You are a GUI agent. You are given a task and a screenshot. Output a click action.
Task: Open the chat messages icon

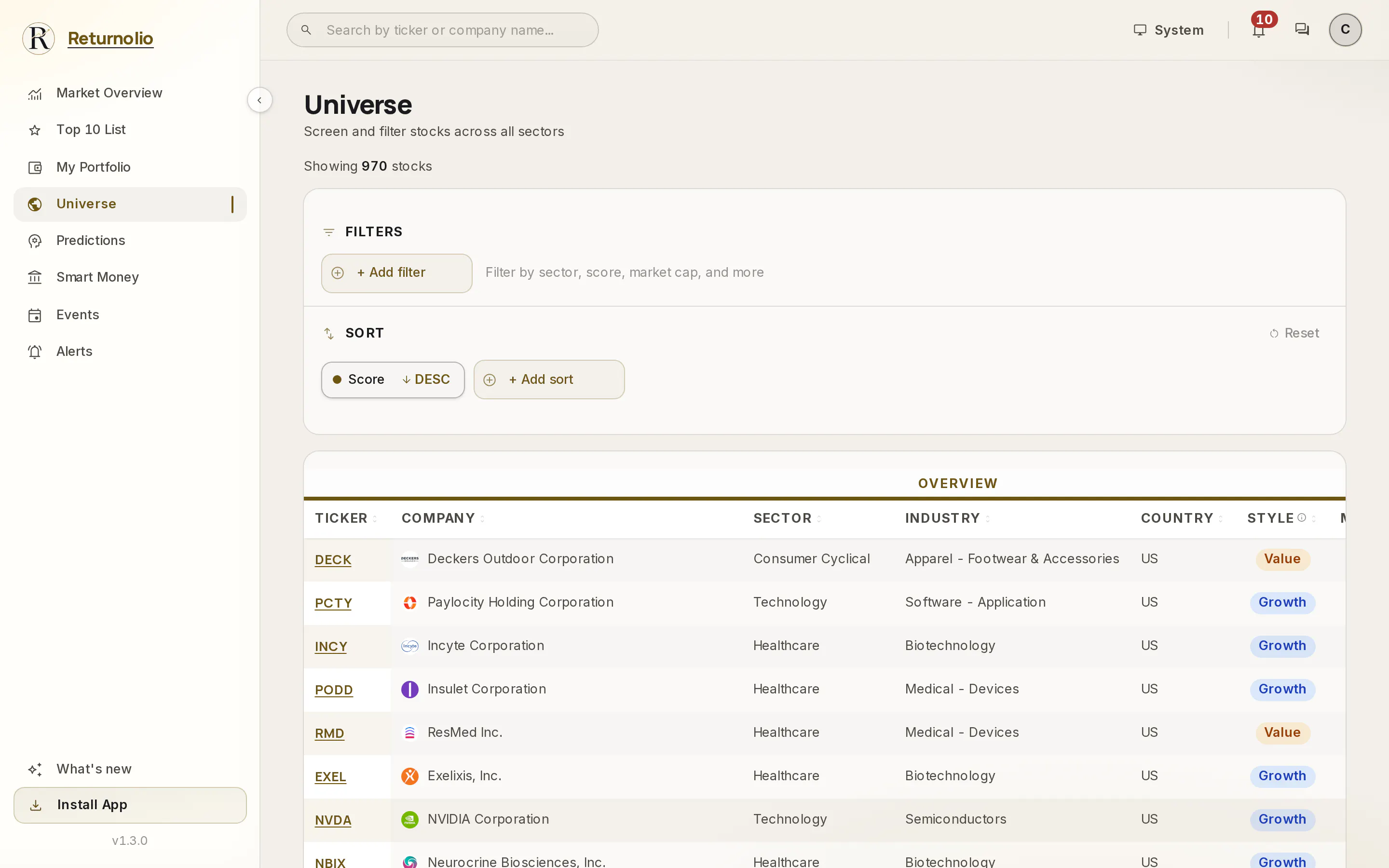pos(1302,30)
